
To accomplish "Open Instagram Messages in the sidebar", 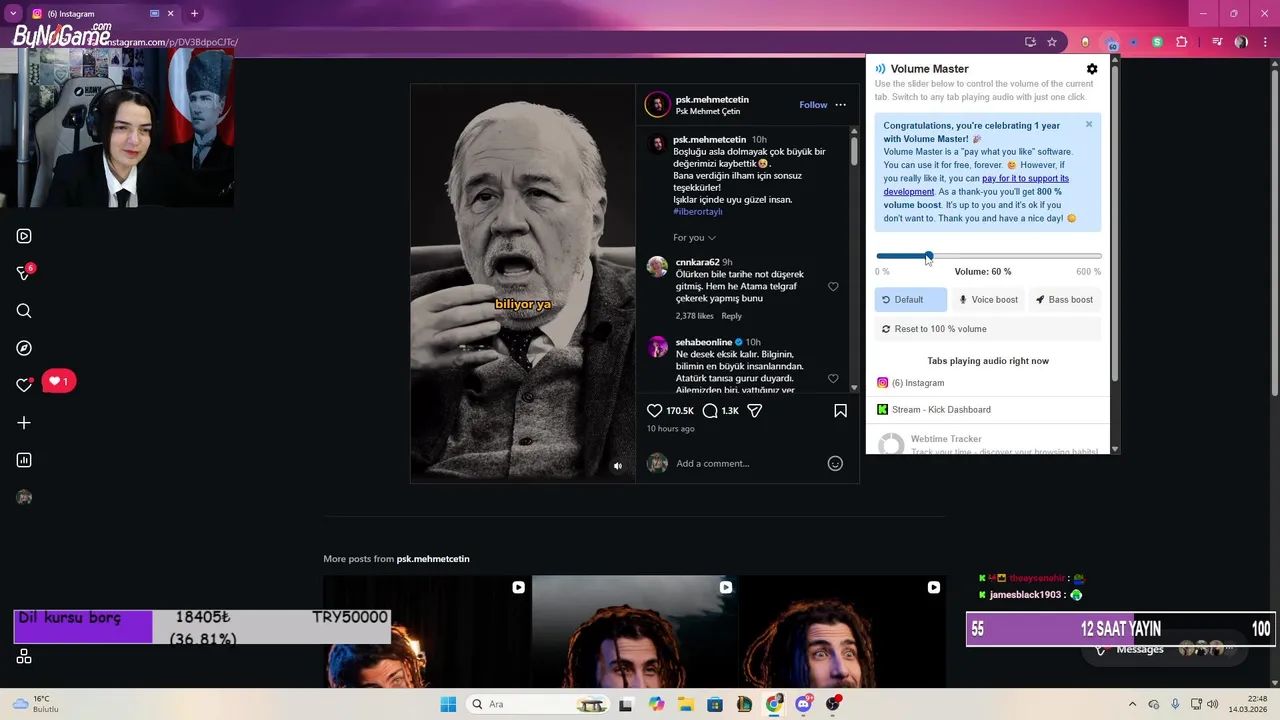I will click(24, 273).
